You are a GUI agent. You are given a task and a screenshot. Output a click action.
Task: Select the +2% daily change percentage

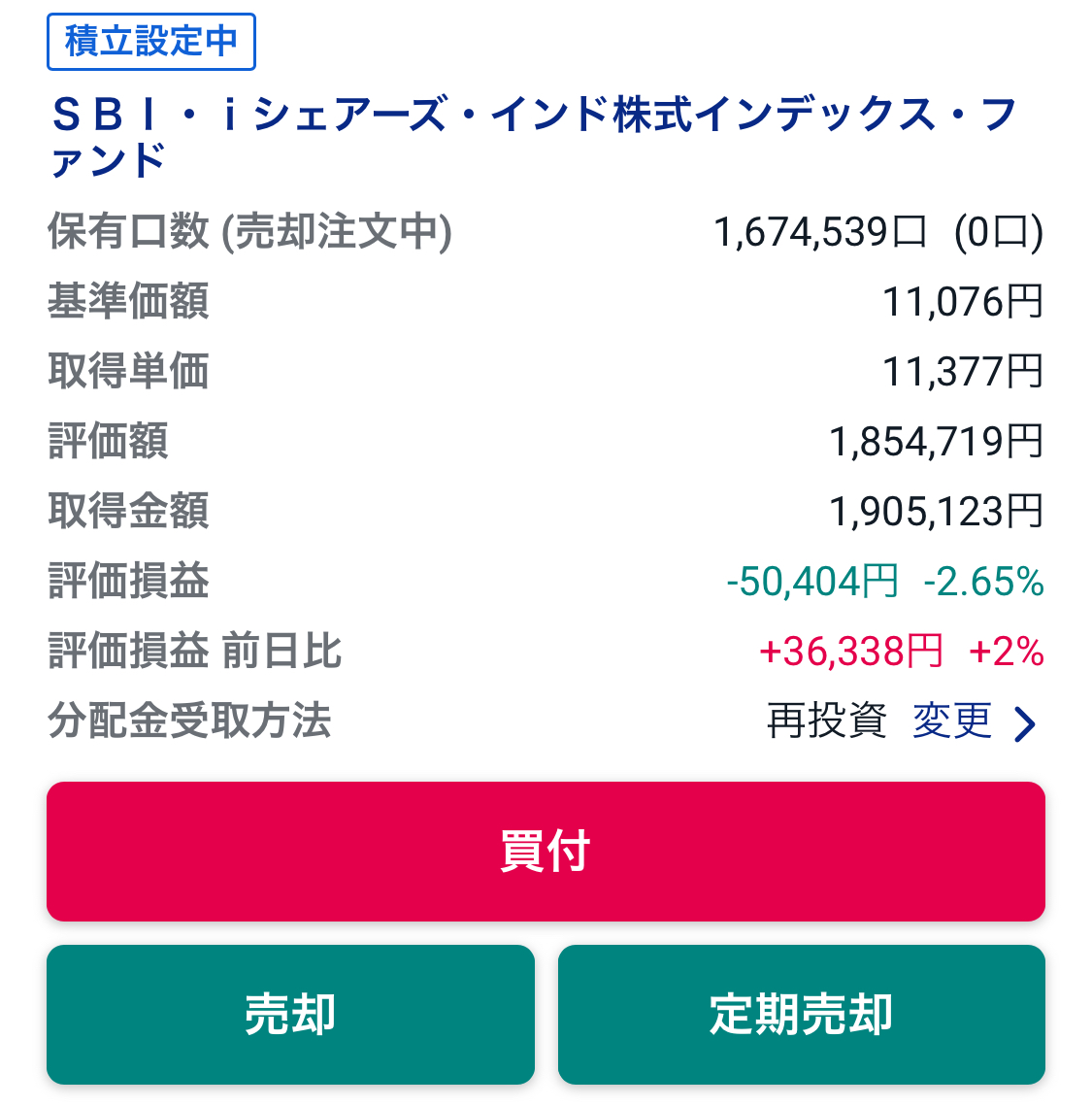(1006, 652)
